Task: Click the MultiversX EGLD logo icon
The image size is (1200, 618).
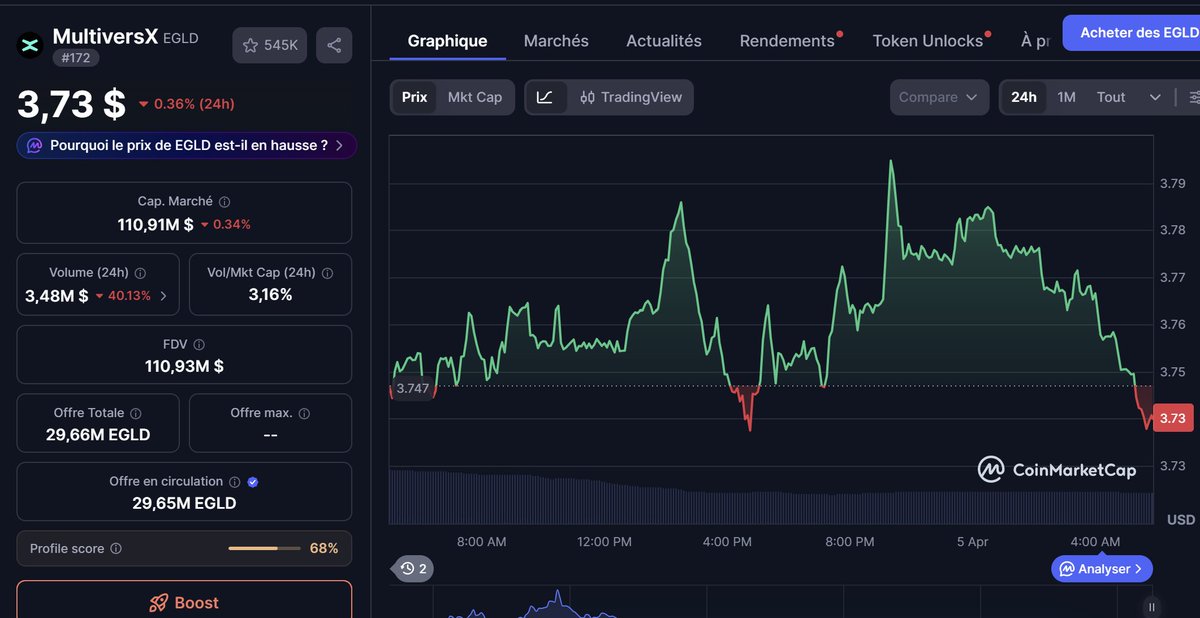Action: (30, 45)
